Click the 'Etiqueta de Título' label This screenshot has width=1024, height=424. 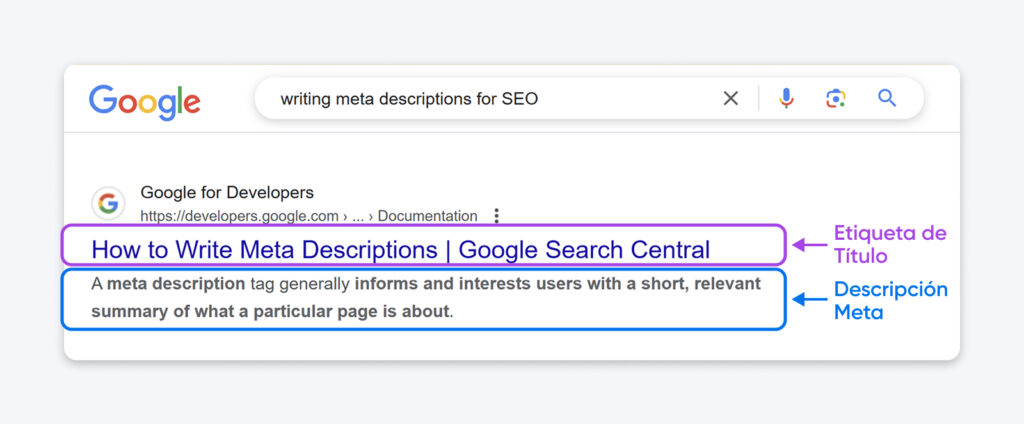coord(889,245)
